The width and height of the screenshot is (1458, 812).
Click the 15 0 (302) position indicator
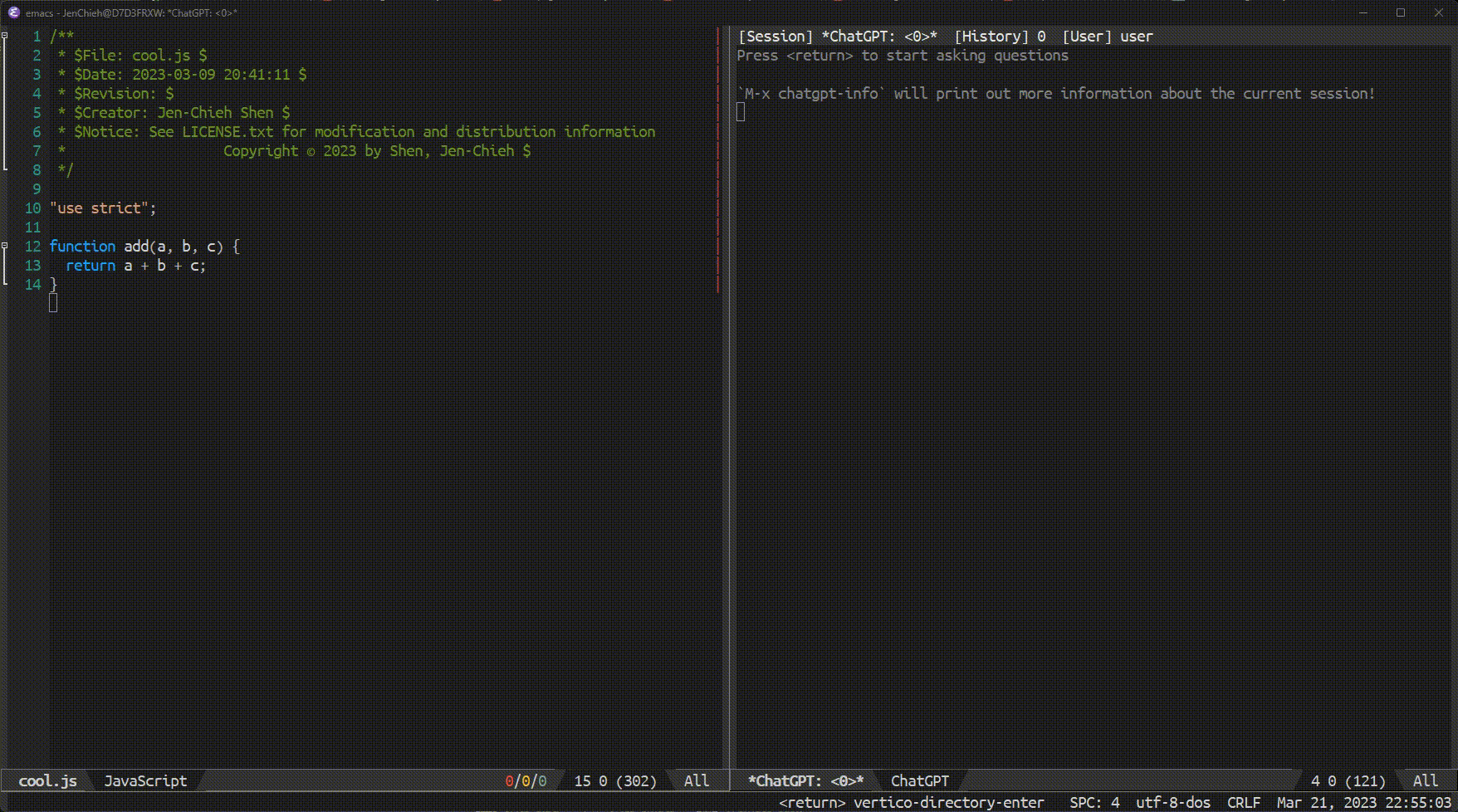pyautogui.click(x=614, y=780)
